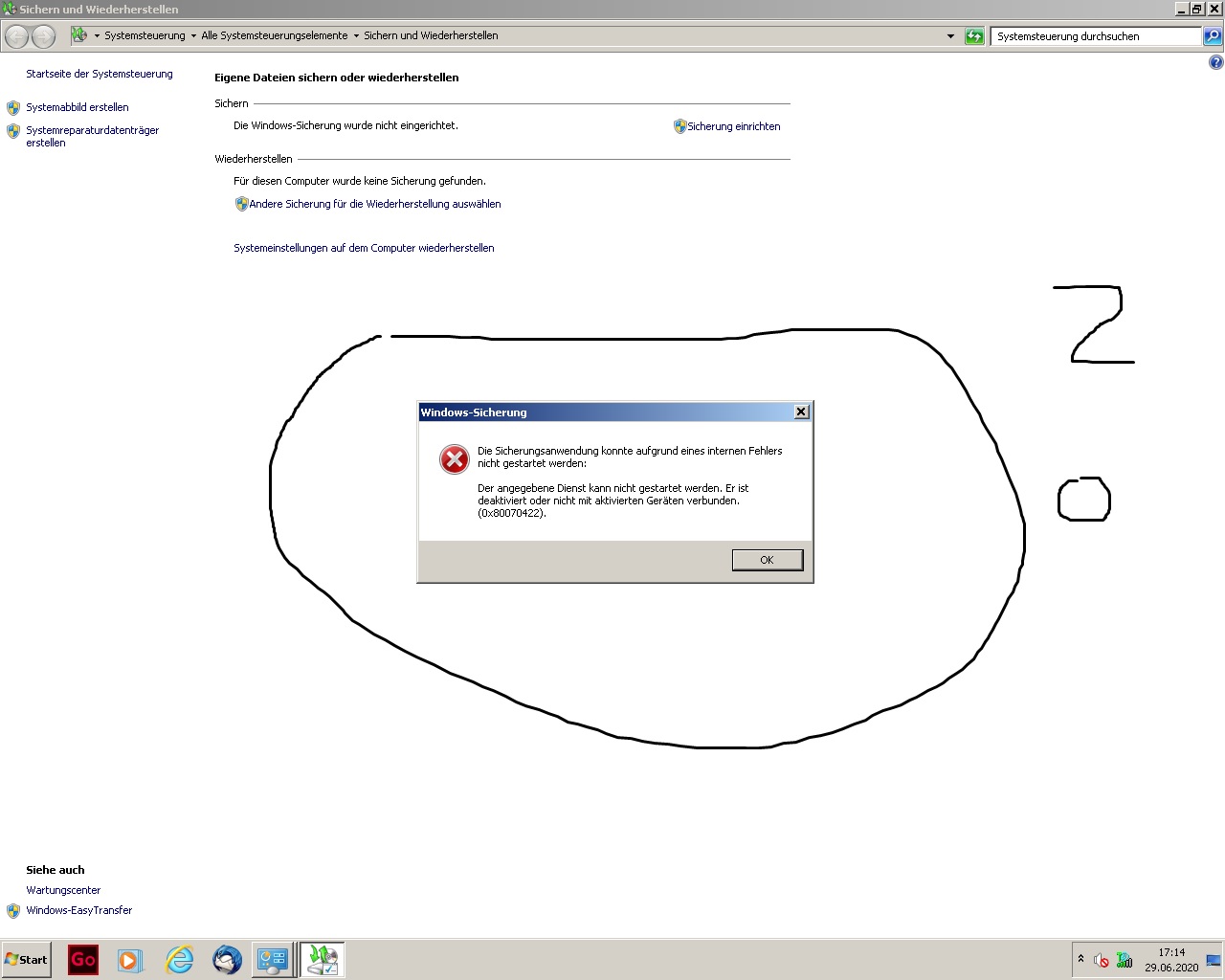Open address bar history dropdown
1225x980 pixels.
[x=950, y=36]
